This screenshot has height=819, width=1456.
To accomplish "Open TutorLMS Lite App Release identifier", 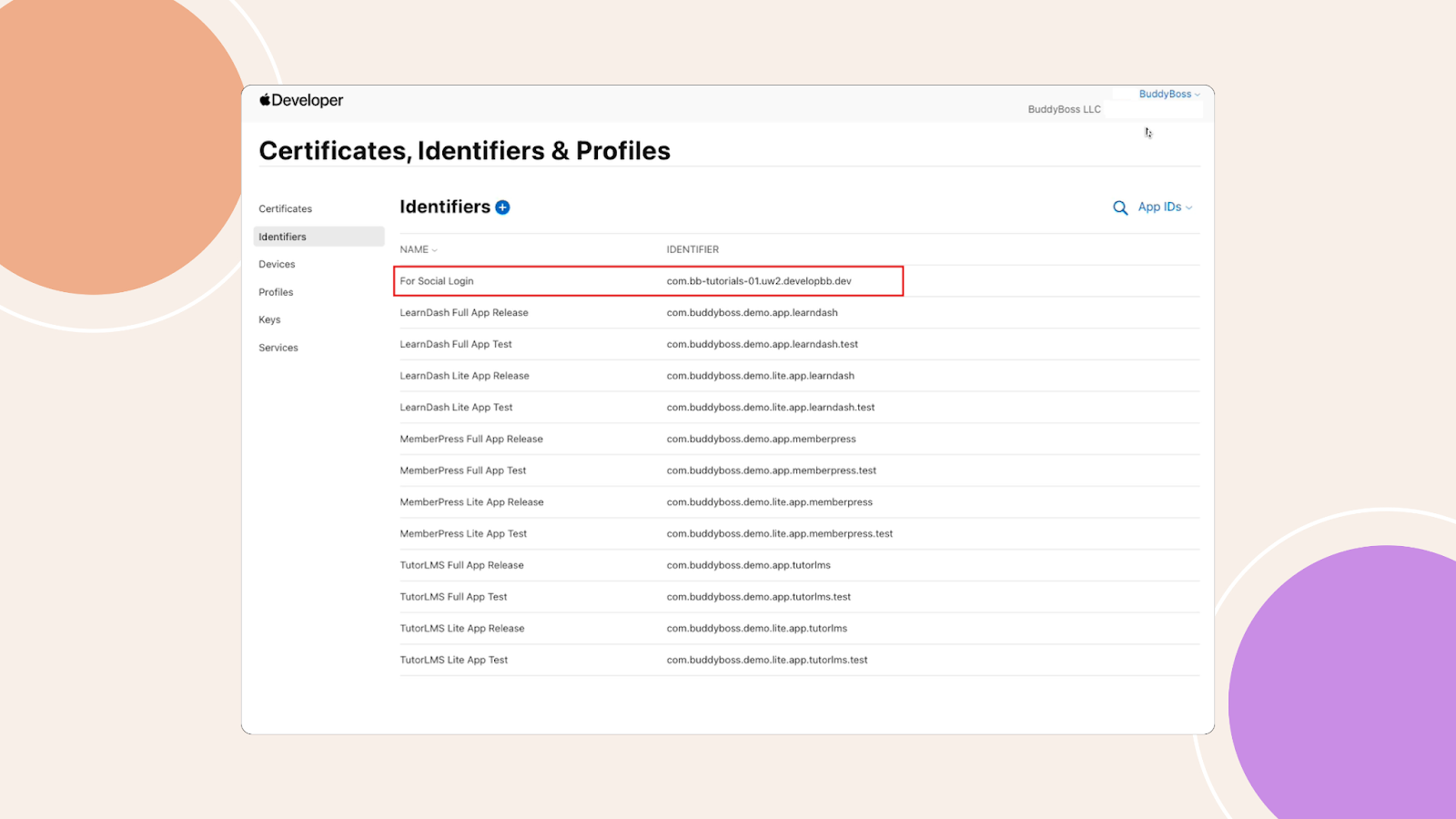I will [462, 629].
